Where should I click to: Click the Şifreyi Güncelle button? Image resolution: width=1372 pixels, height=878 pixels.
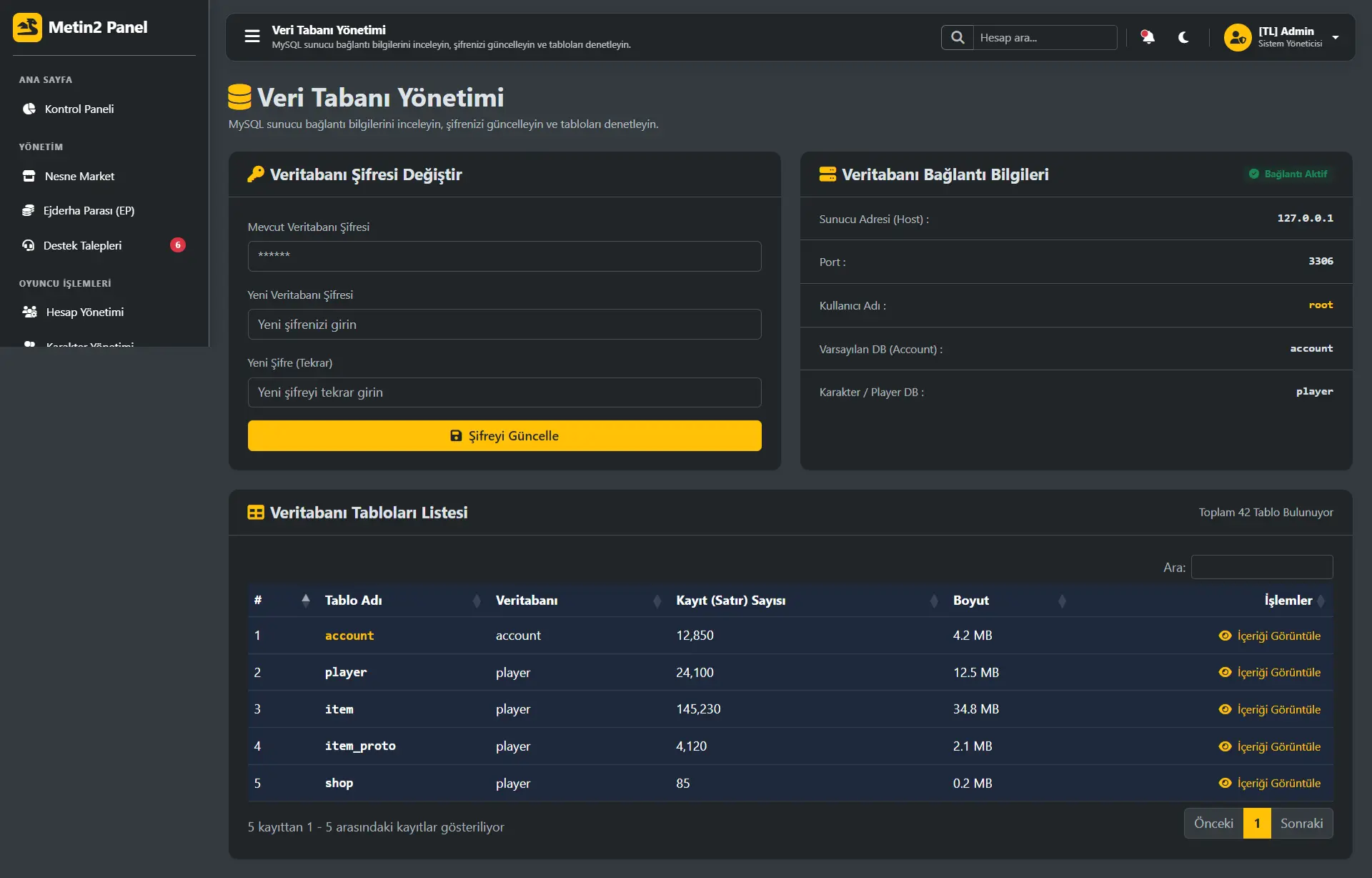[504, 435]
